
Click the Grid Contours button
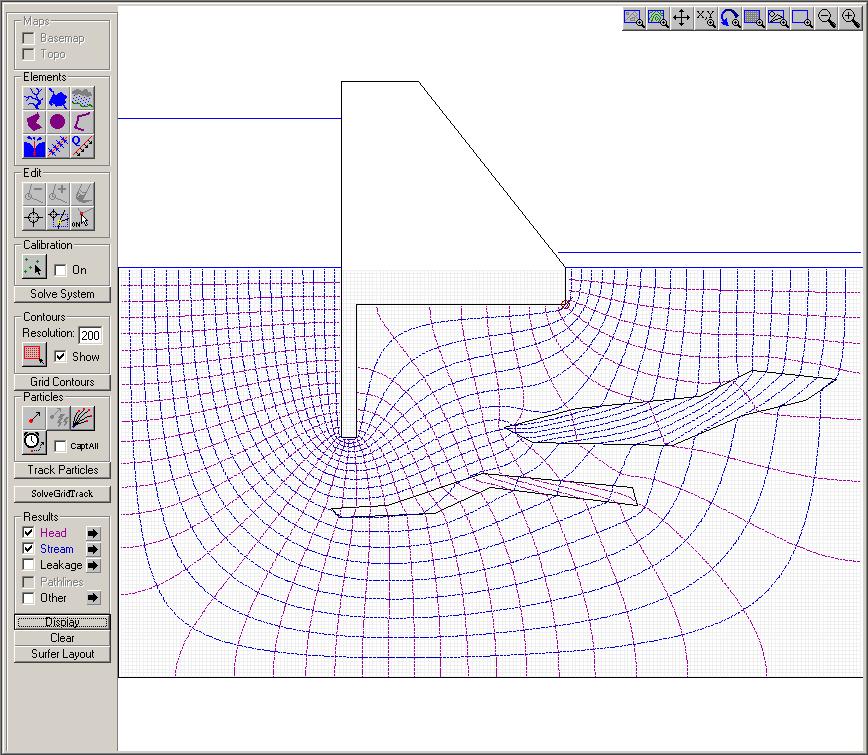62,382
